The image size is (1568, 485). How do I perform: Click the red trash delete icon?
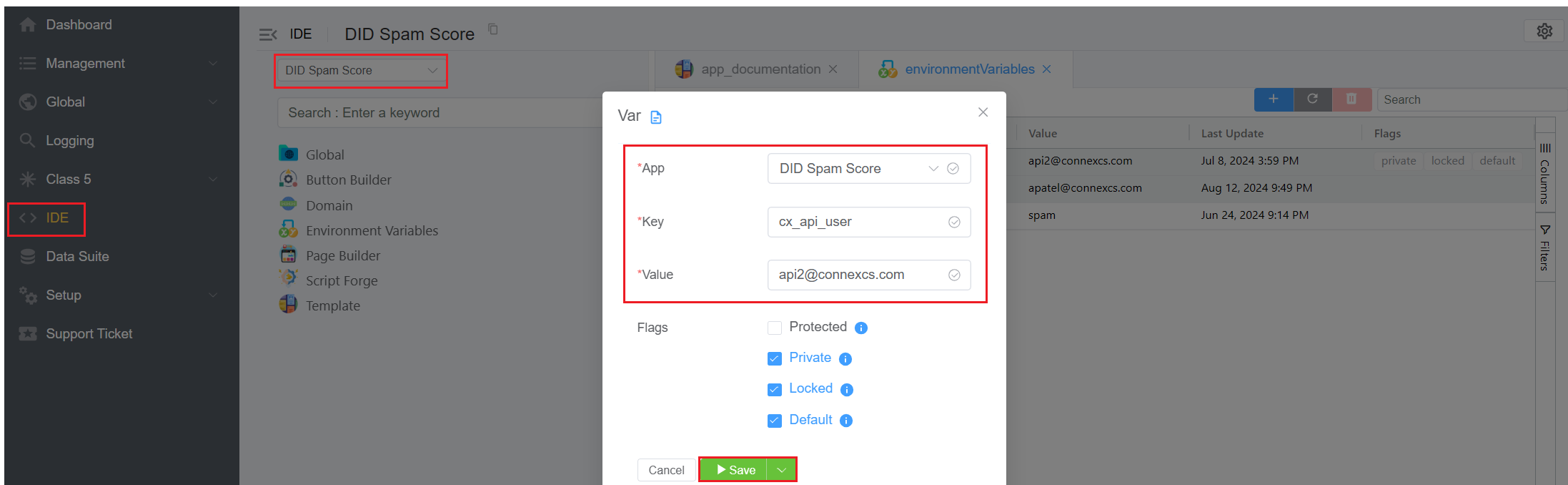[x=1351, y=99]
